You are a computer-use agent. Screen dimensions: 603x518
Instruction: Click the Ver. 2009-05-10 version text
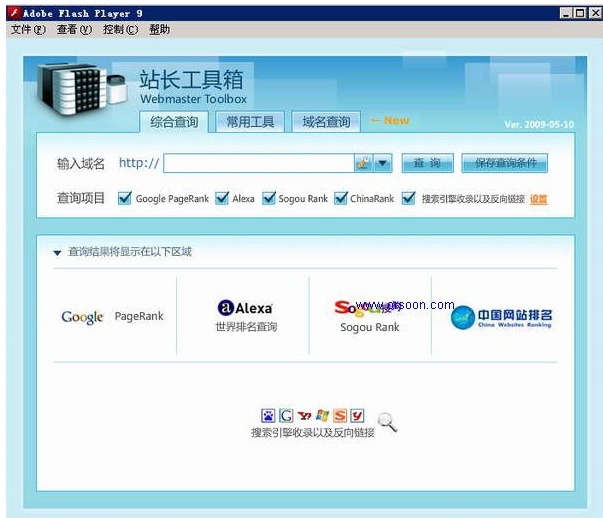pos(539,124)
